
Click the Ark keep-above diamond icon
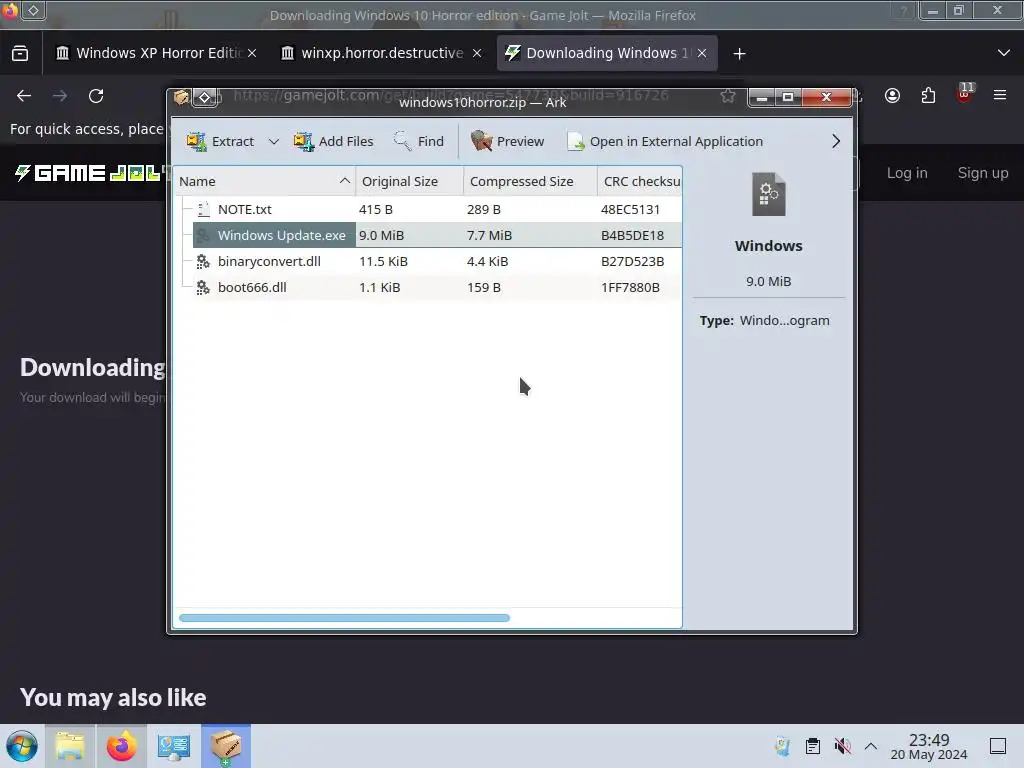[204, 97]
